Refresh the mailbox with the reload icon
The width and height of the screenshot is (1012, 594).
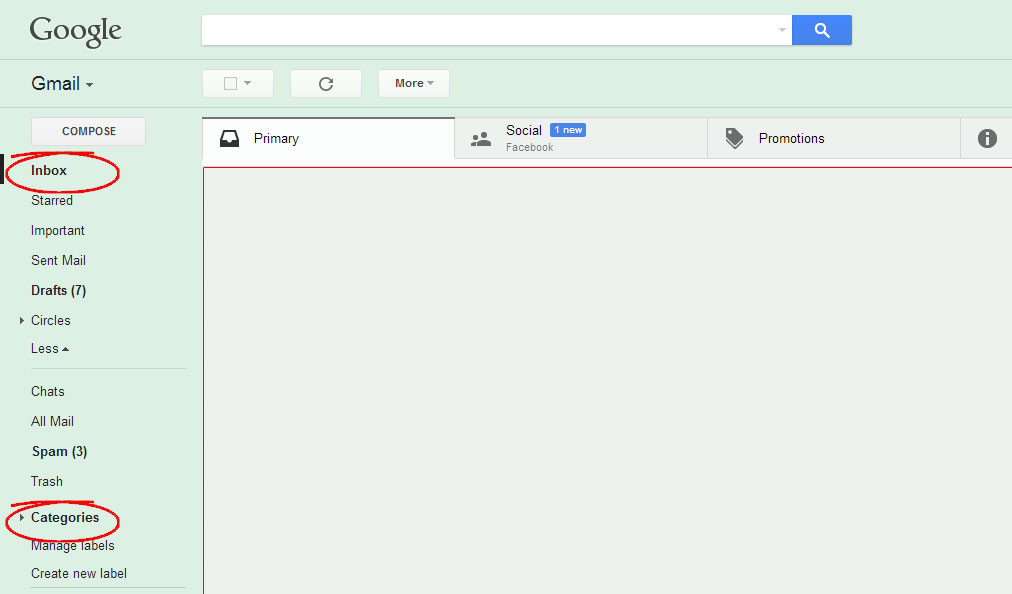coord(326,83)
